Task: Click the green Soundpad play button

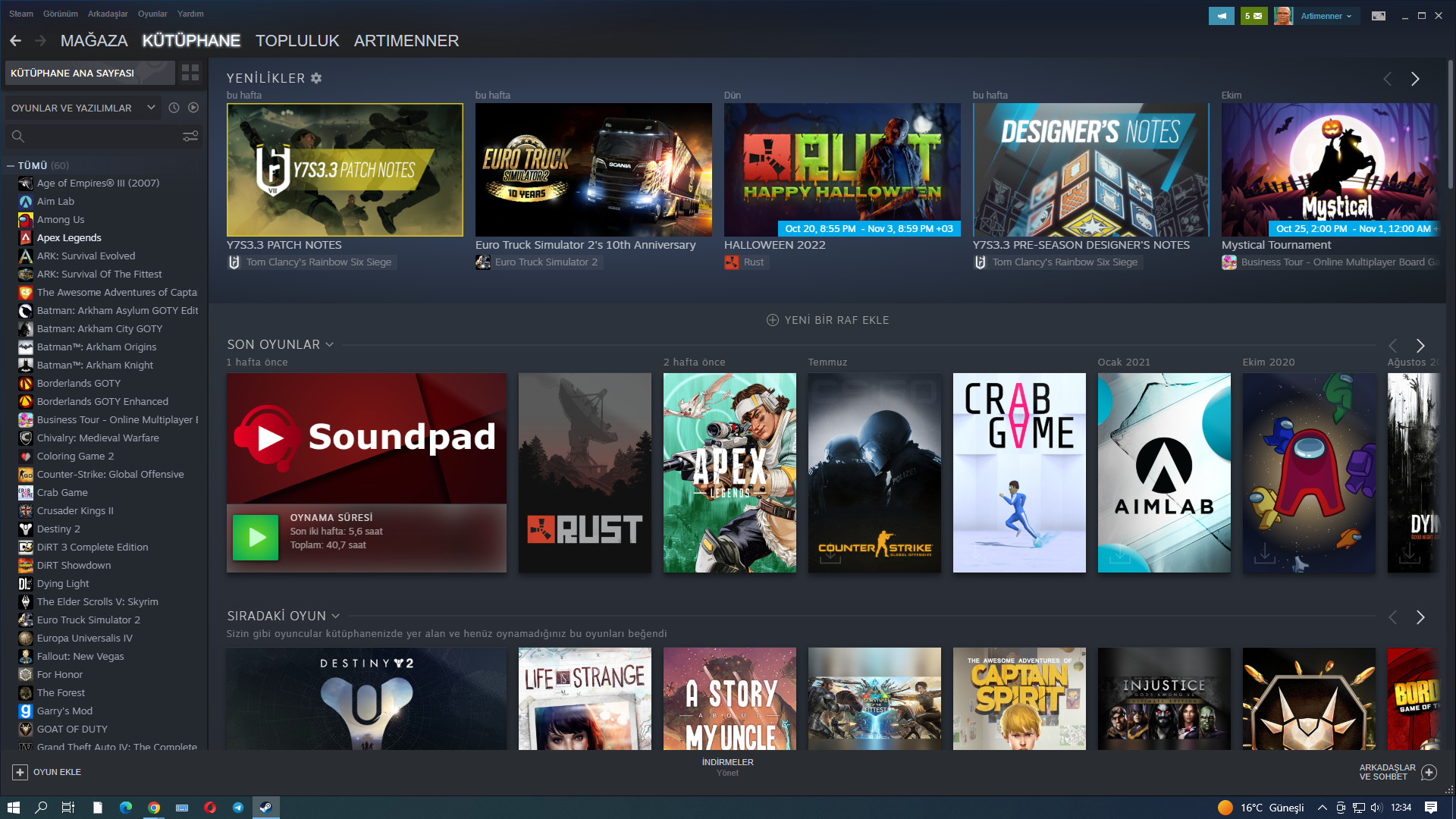Action: (x=256, y=538)
